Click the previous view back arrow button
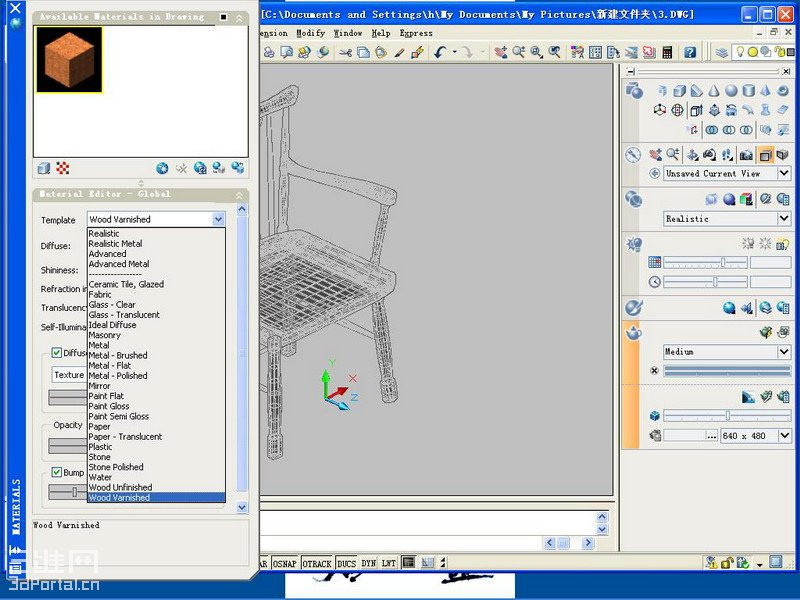Image resolution: width=800 pixels, height=600 pixels. 655,173
